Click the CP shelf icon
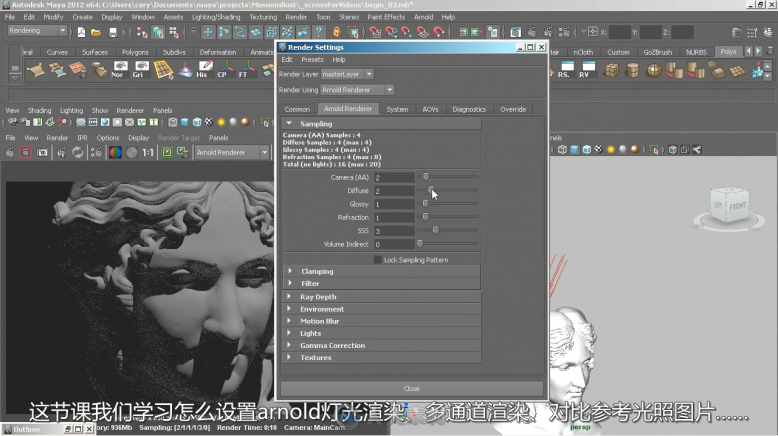778x436 pixels. click(225, 69)
